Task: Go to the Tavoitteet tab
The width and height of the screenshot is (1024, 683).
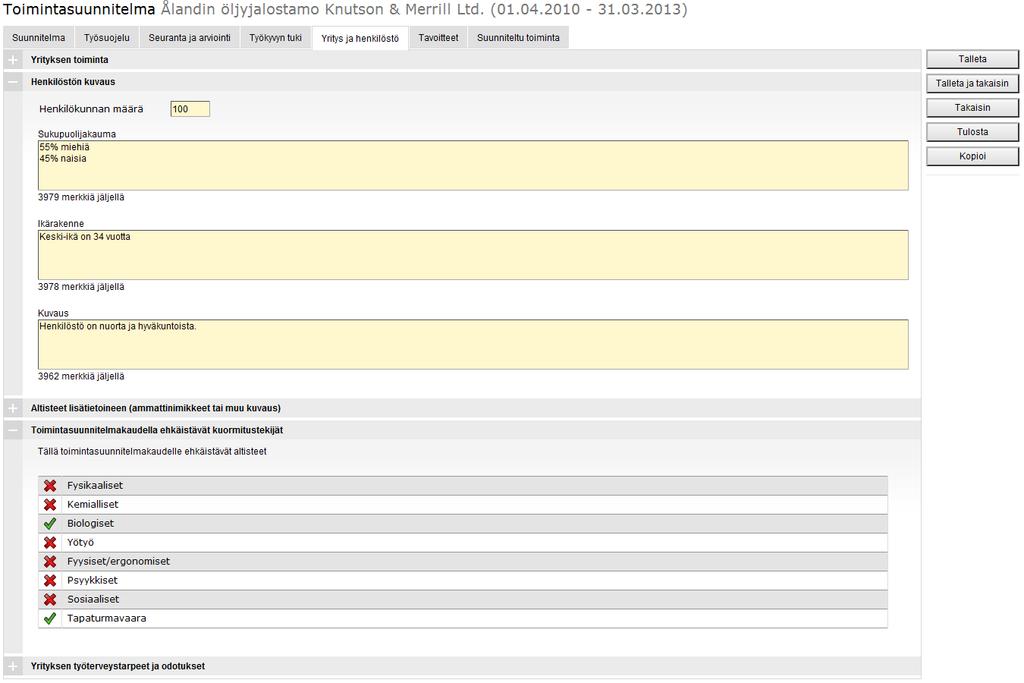Action: pos(438,38)
